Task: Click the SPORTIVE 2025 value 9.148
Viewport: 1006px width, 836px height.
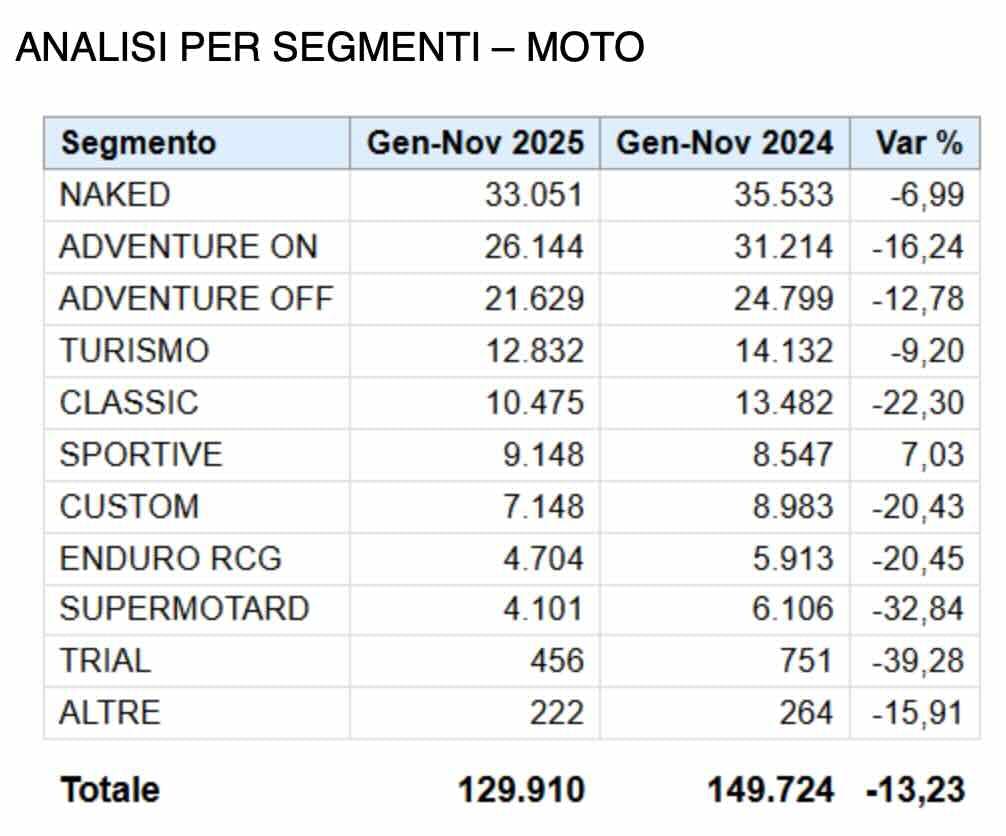Action: 543,455
